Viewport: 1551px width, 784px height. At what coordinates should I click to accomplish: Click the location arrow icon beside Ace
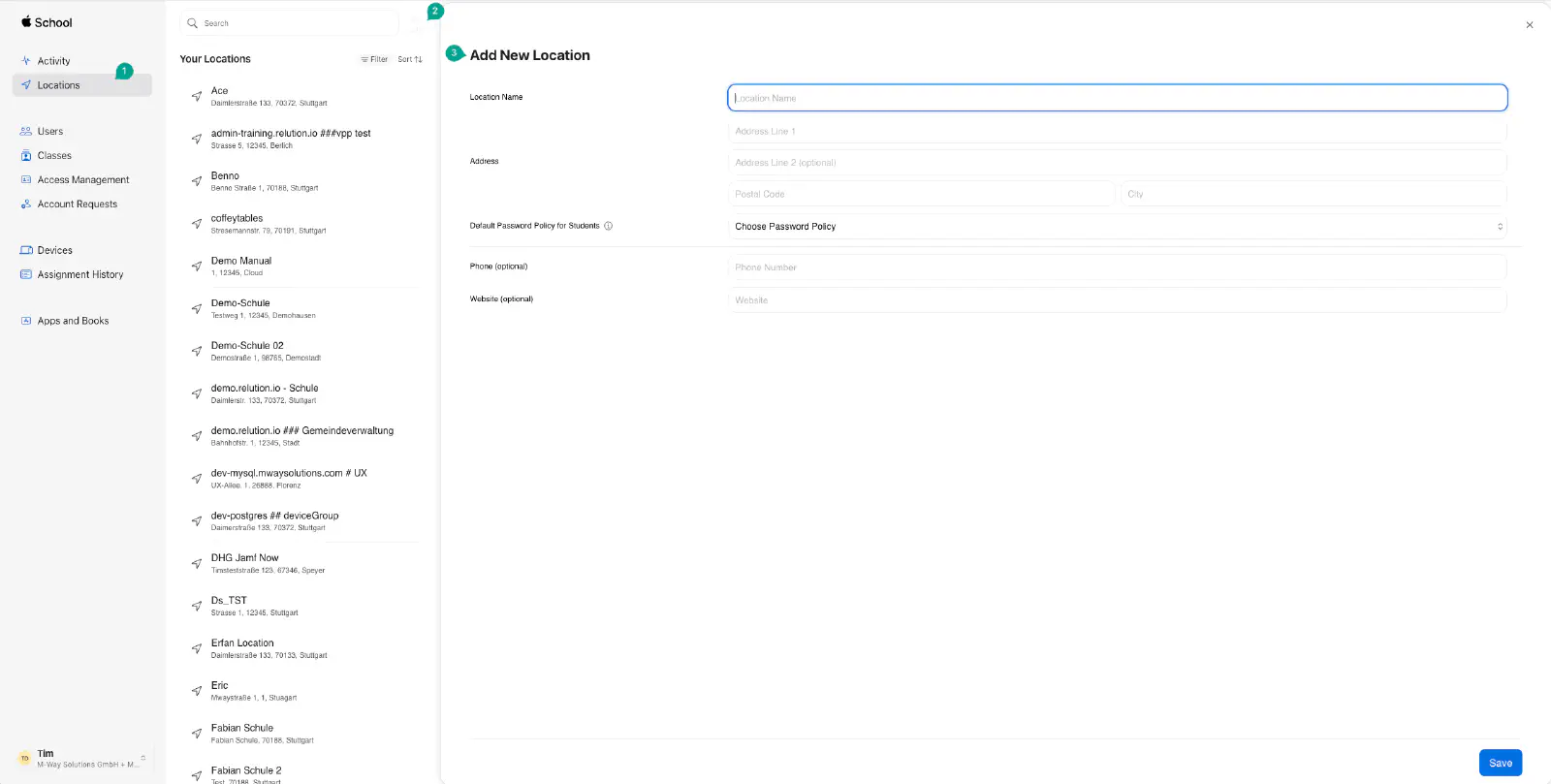pos(197,96)
